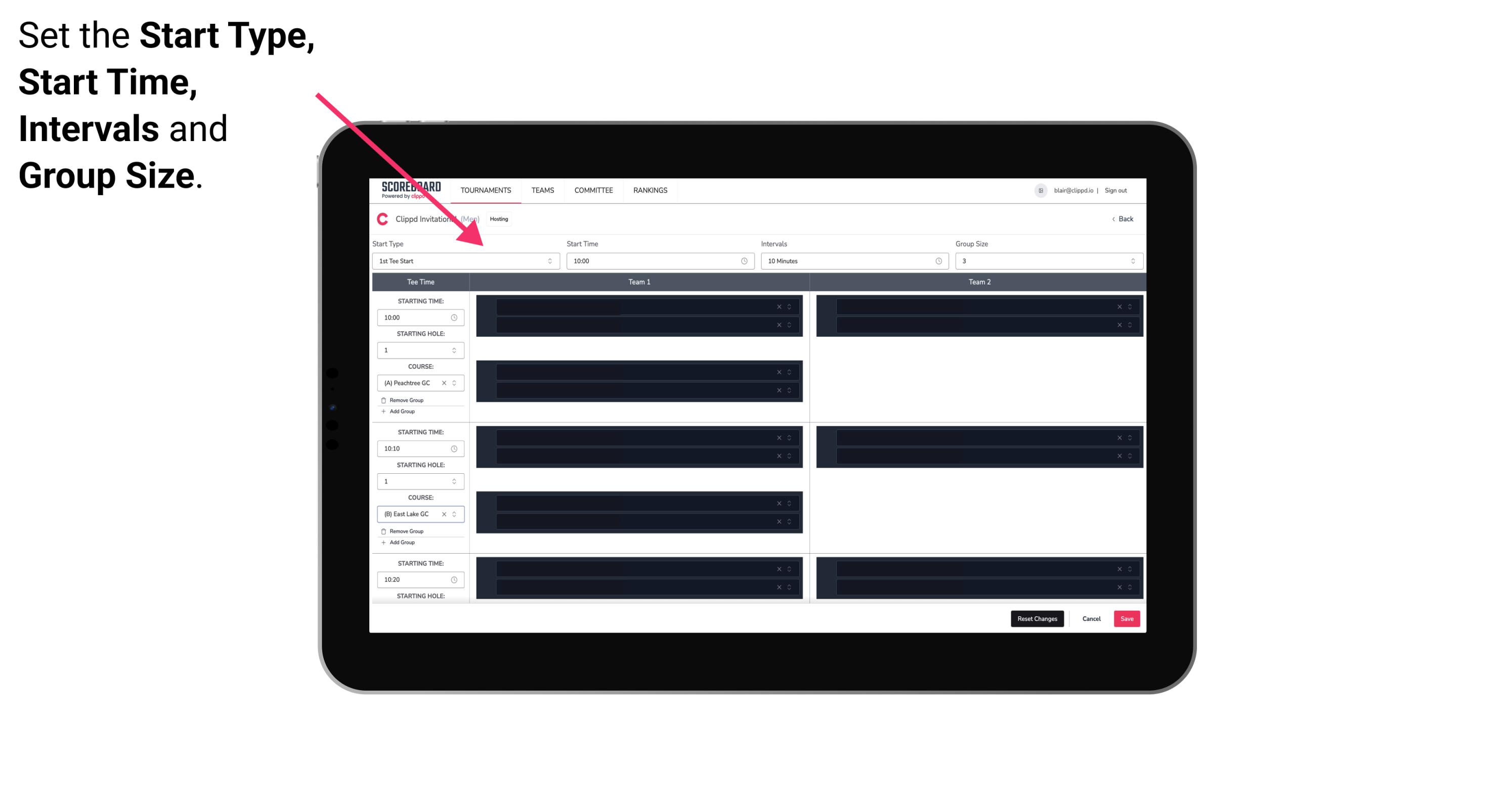1510x812 pixels.
Task: Click the Starting Hole stepper up arrow
Action: click(x=459, y=347)
